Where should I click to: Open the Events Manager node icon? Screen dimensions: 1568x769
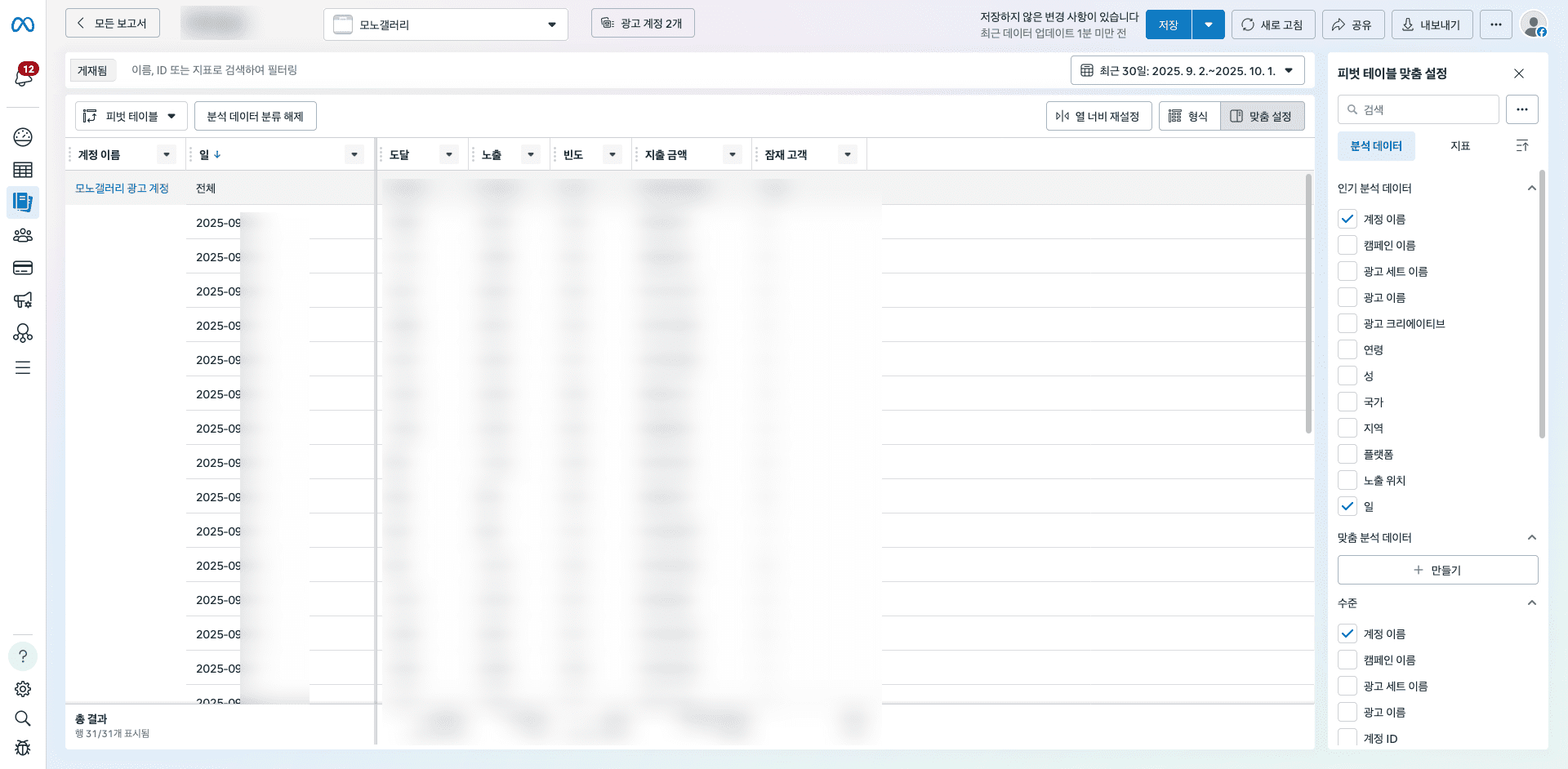pos(23,333)
